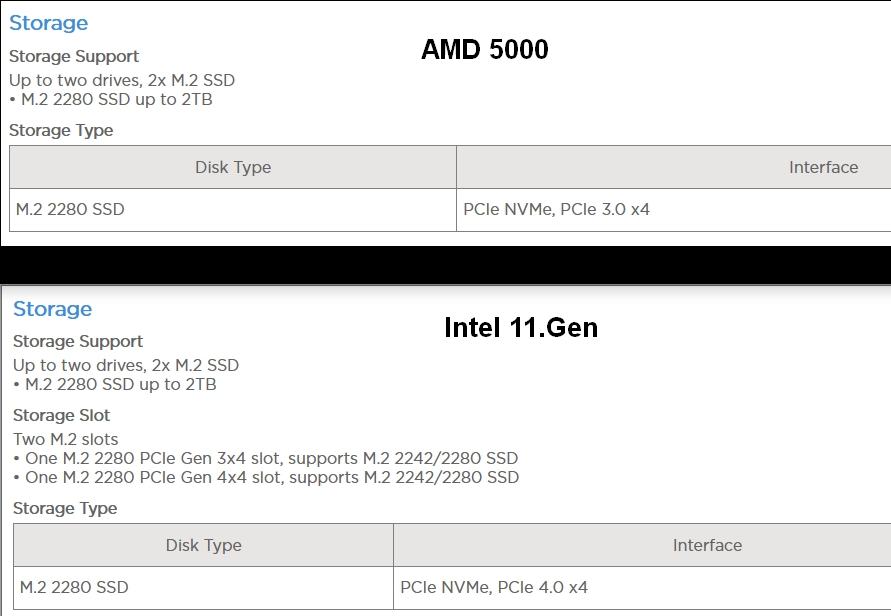Click Storage Type subheading in the AMD section

tap(61, 130)
